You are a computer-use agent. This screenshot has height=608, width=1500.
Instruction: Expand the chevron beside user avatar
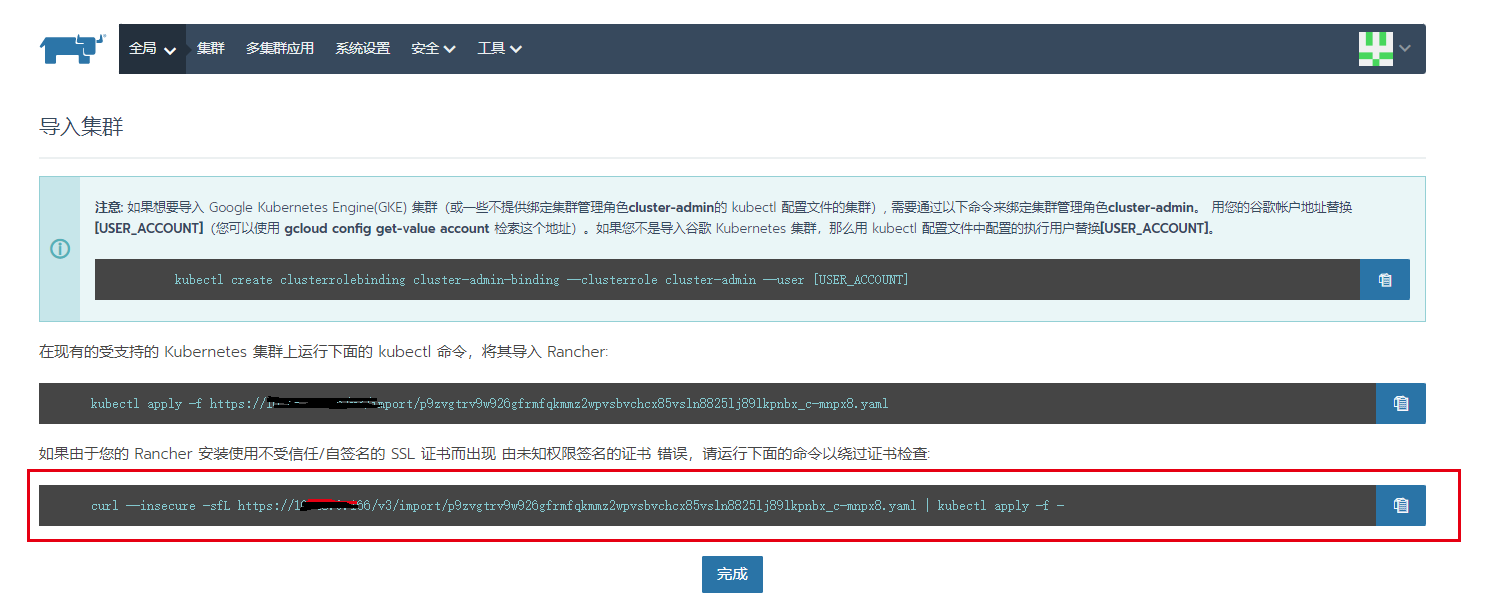(1405, 48)
